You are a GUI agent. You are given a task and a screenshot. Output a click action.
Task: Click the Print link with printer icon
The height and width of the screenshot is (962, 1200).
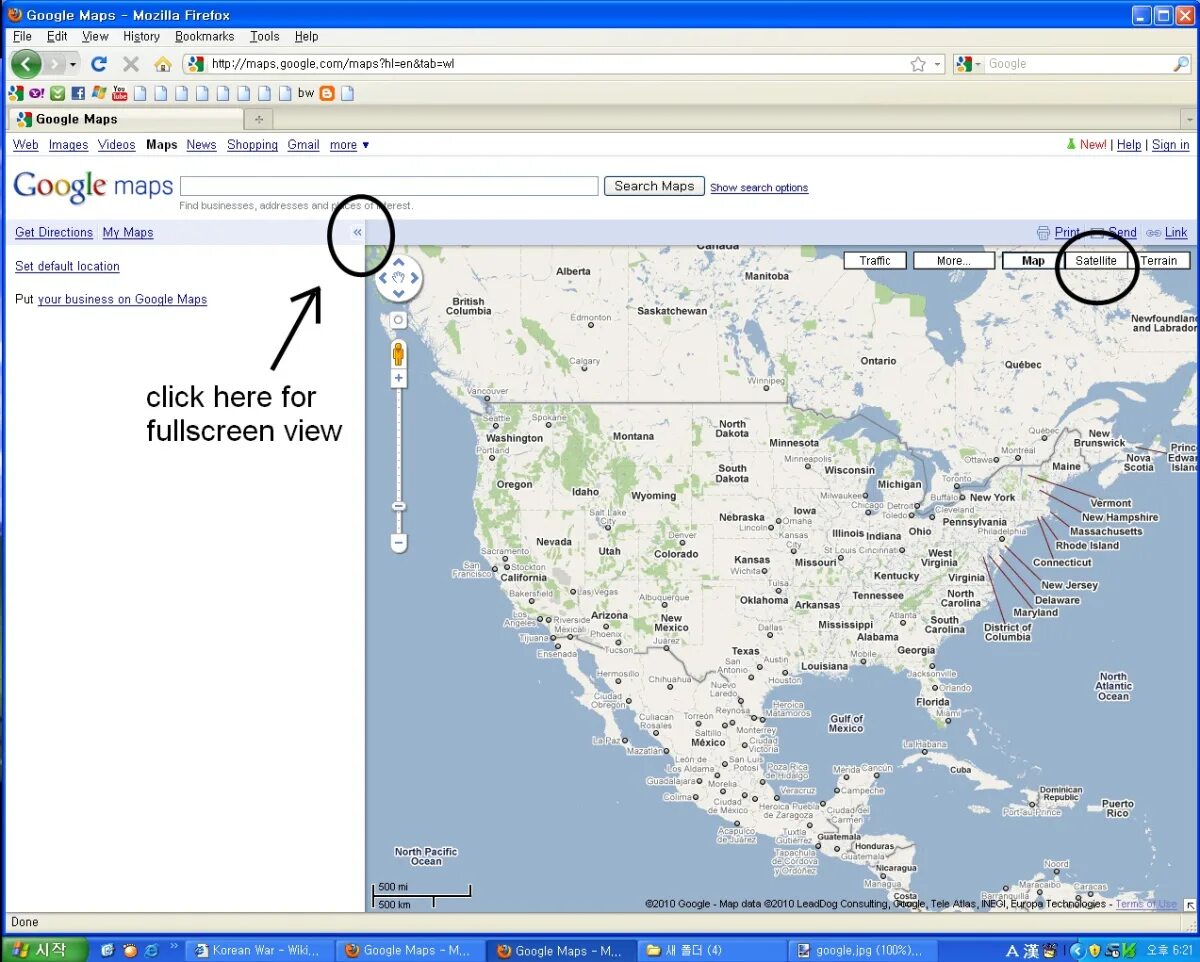pos(1058,232)
